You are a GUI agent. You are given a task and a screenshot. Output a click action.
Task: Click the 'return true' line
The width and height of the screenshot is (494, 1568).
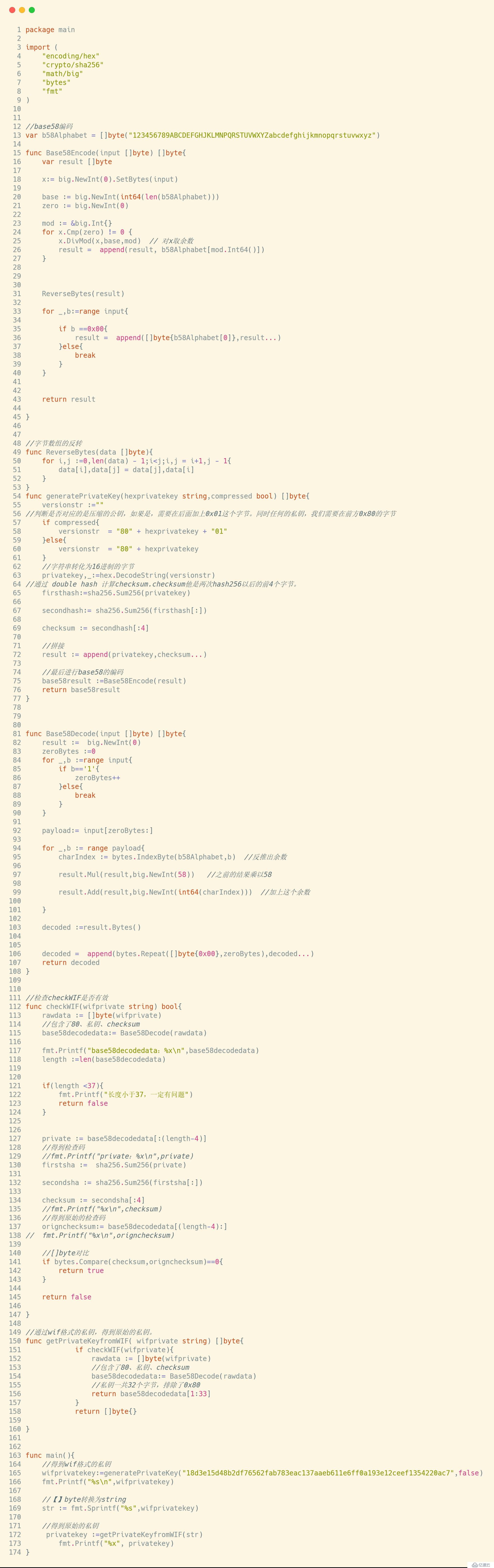(x=81, y=1271)
